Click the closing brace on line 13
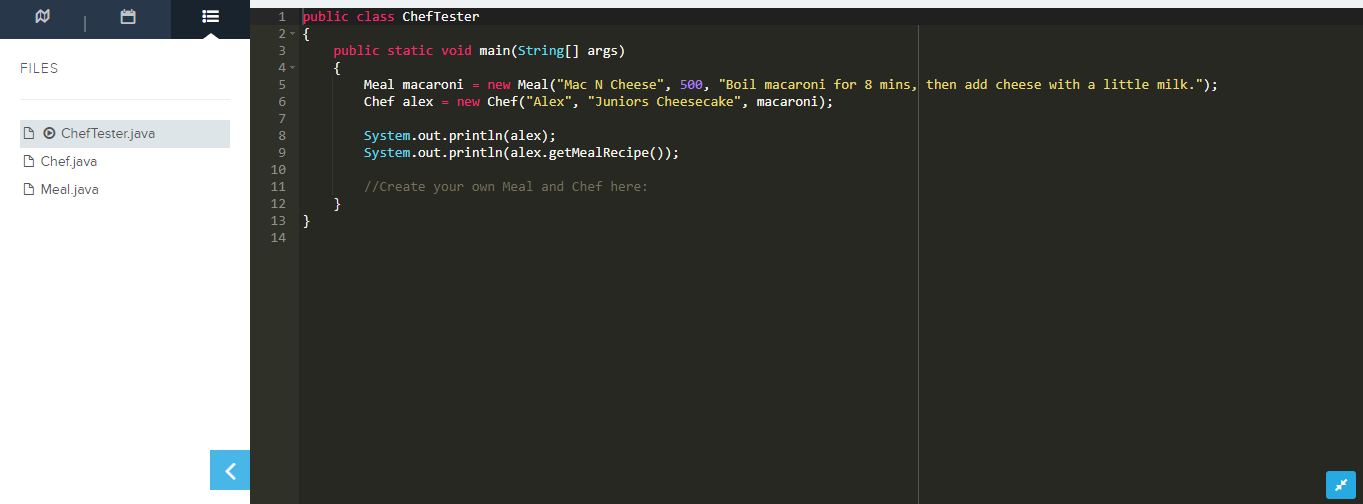This screenshot has height=504, width=1363. pyautogui.click(x=307, y=221)
